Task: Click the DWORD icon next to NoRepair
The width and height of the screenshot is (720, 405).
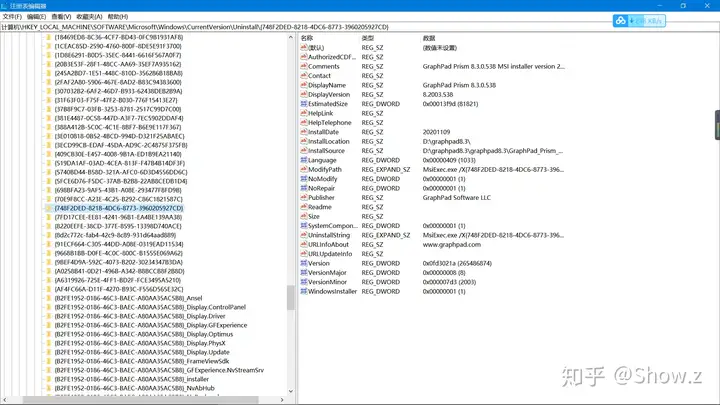Action: pos(304,188)
